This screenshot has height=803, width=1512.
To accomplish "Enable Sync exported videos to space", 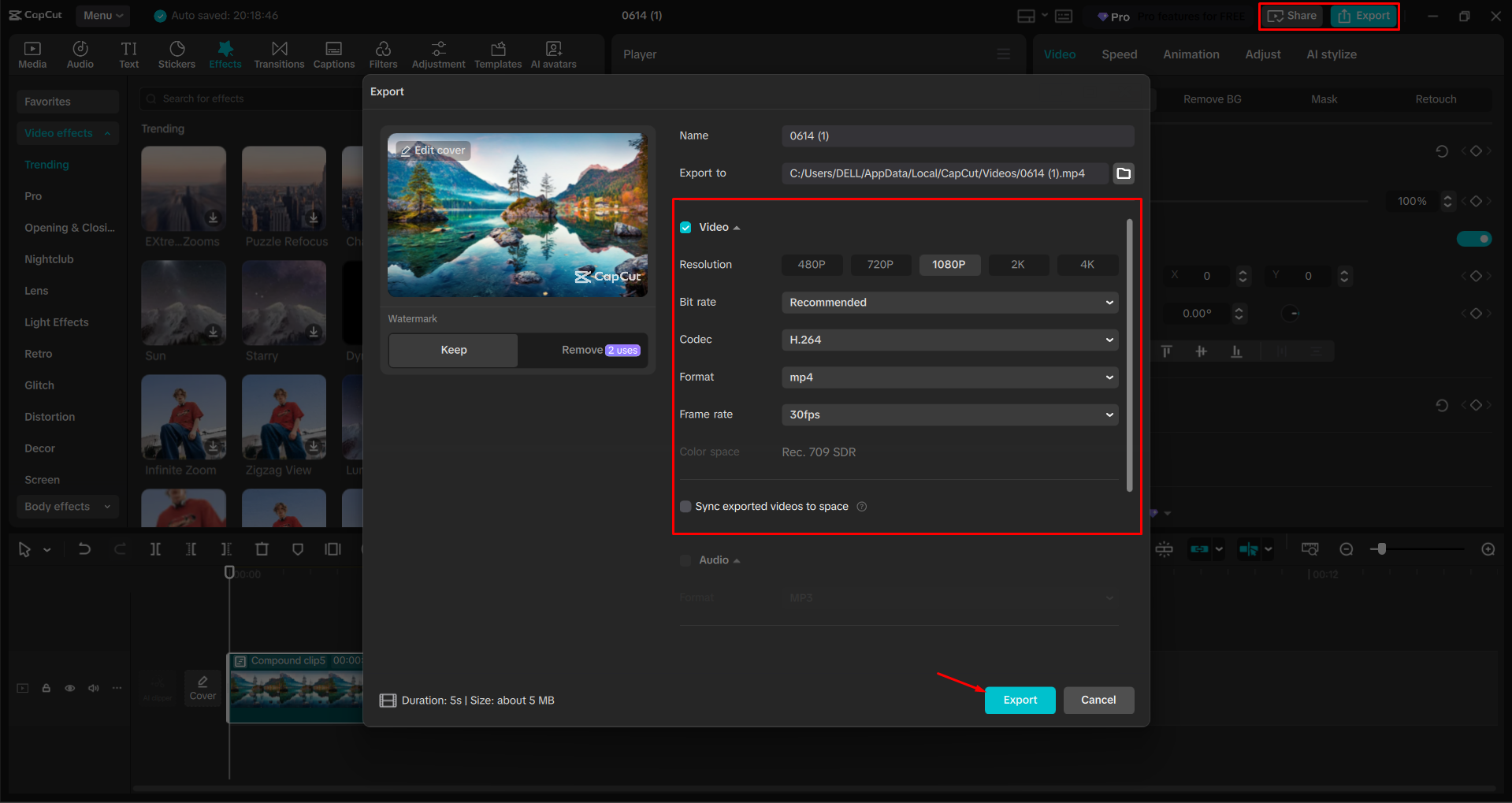I will 685,506.
